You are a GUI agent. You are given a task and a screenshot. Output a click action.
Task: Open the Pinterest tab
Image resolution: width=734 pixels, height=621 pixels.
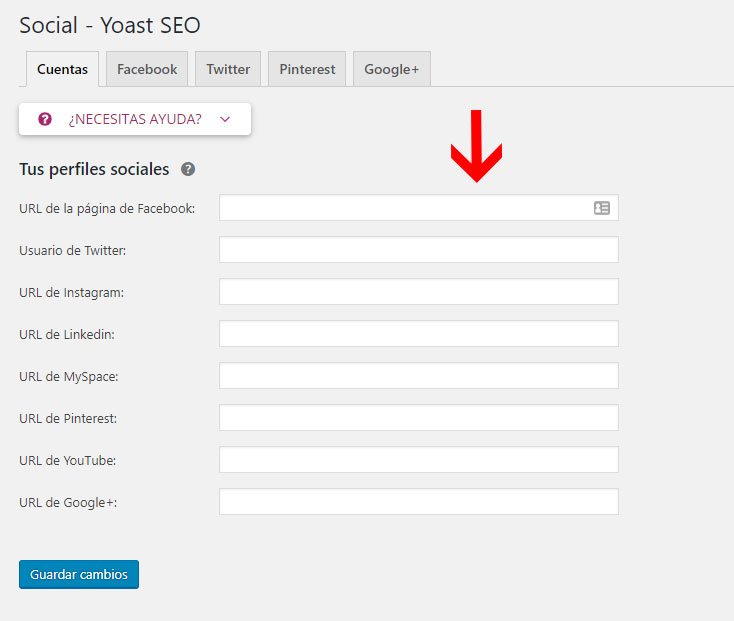tap(307, 69)
